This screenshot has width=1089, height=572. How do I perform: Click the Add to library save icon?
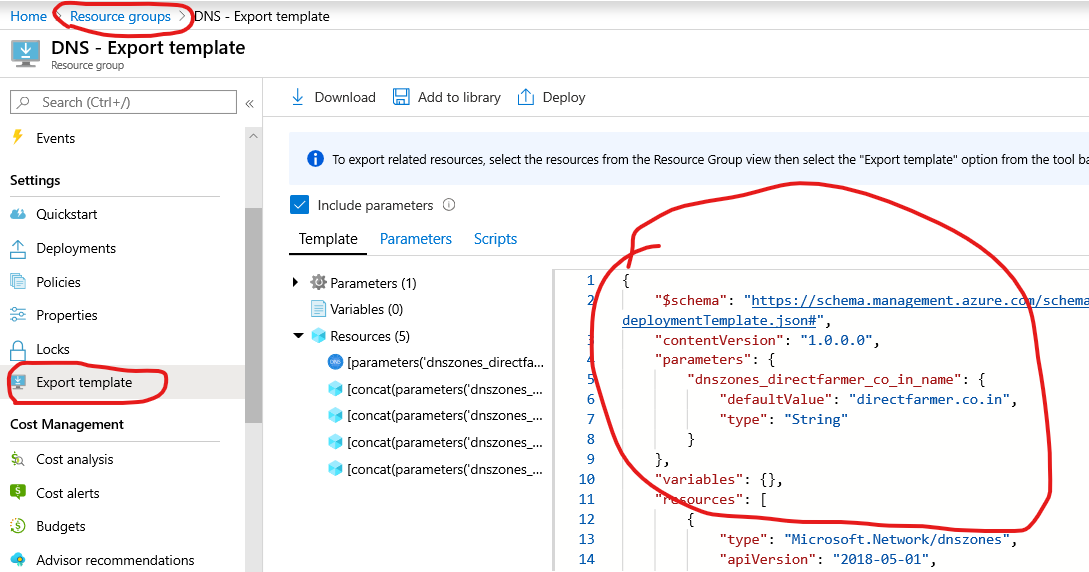pos(401,97)
